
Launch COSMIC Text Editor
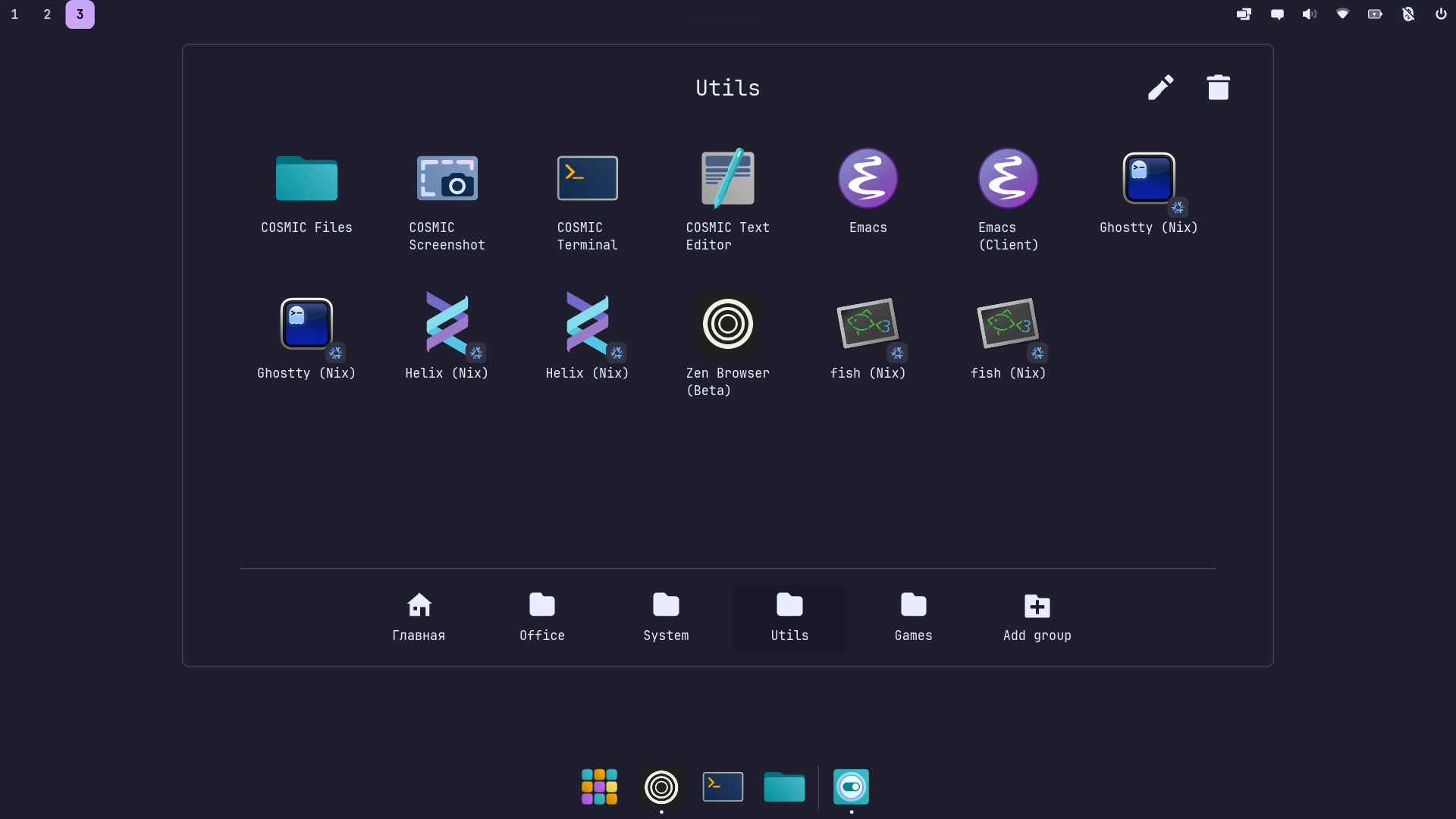[727, 201]
